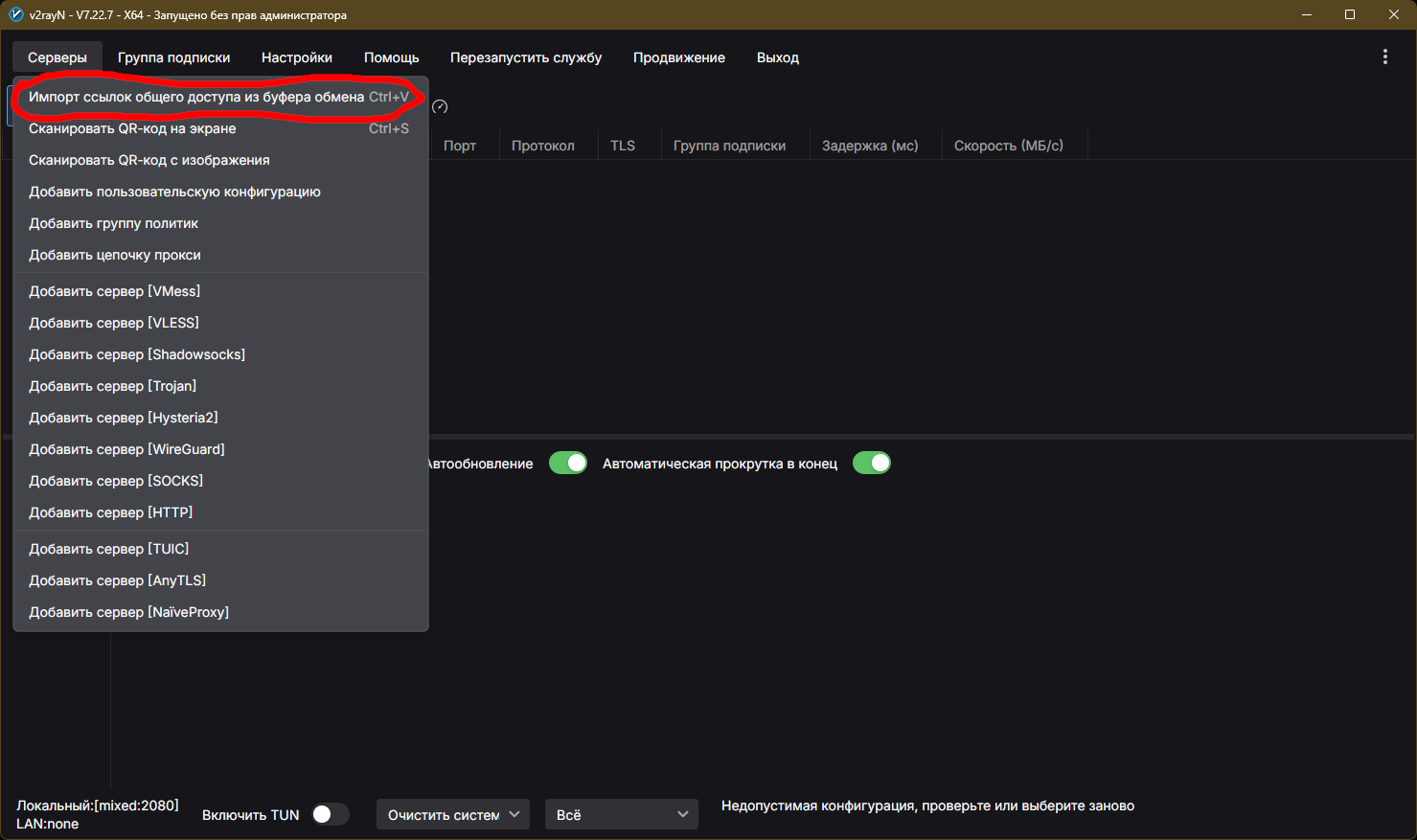Select Добавить сервер [AnyTLS]
The width and height of the screenshot is (1417, 840).
pos(220,580)
